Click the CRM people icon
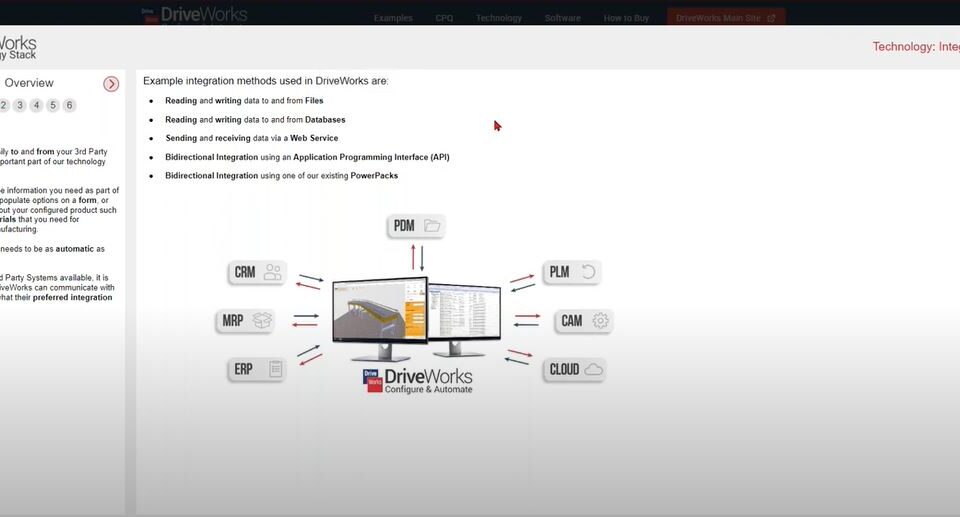The image size is (960, 517). pos(273,272)
